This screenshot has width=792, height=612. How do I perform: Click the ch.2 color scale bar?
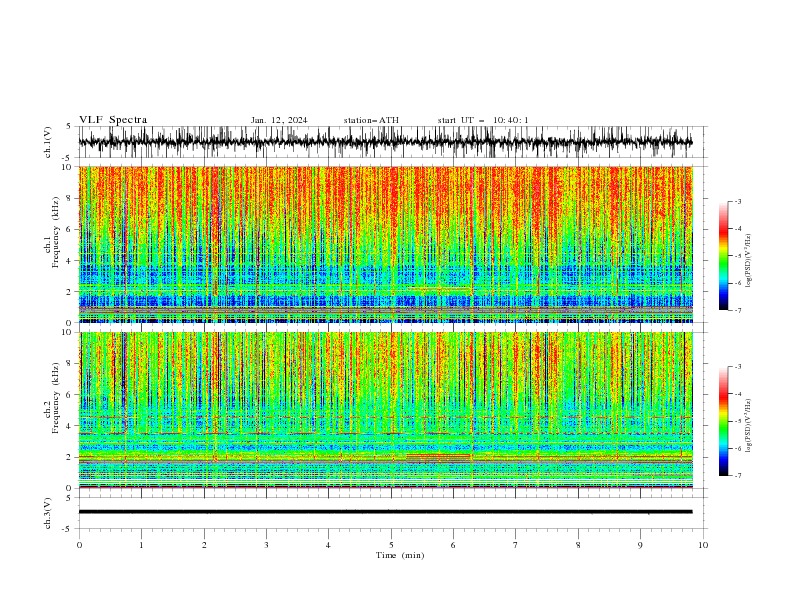pos(723,421)
